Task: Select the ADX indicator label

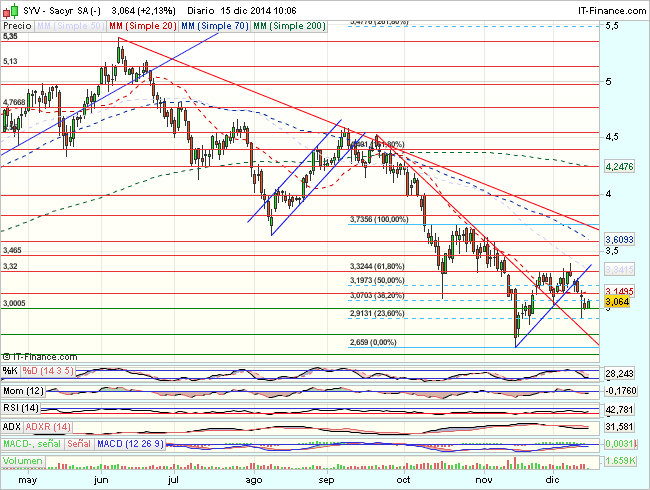Action: pos(12,427)
